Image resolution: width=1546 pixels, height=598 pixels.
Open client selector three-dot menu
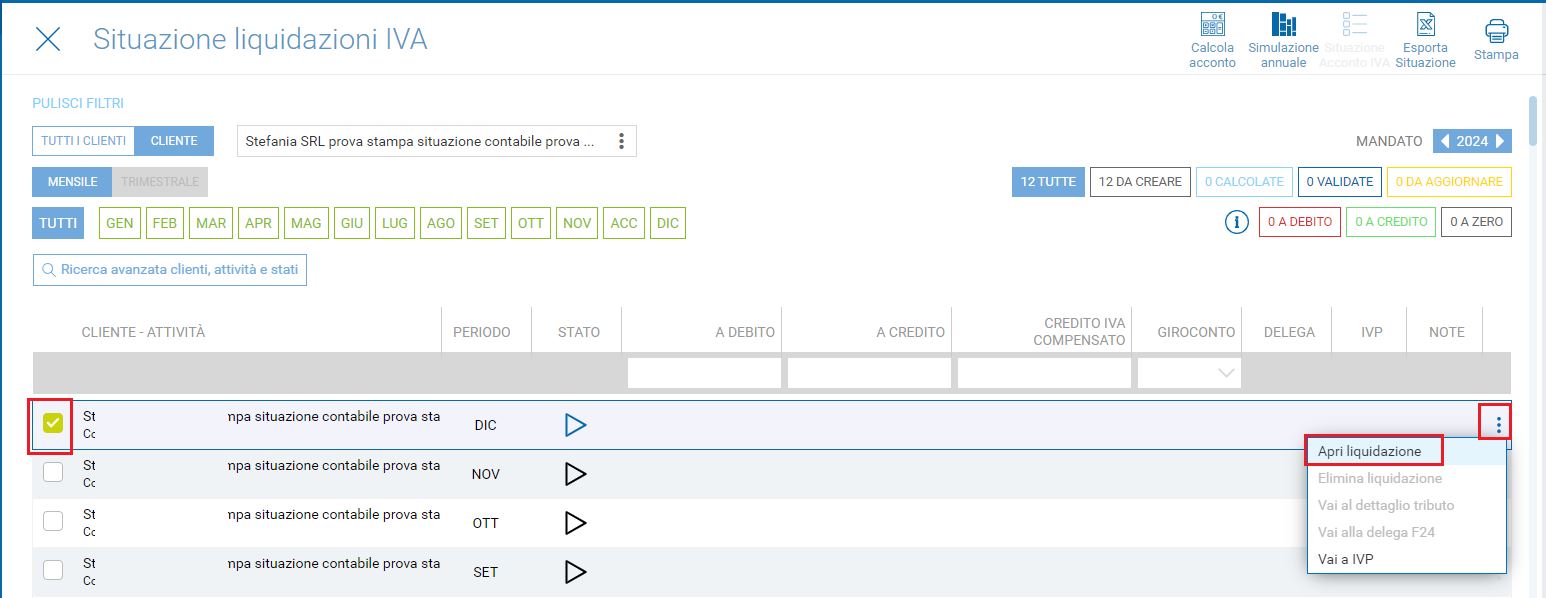click(621, 141)
